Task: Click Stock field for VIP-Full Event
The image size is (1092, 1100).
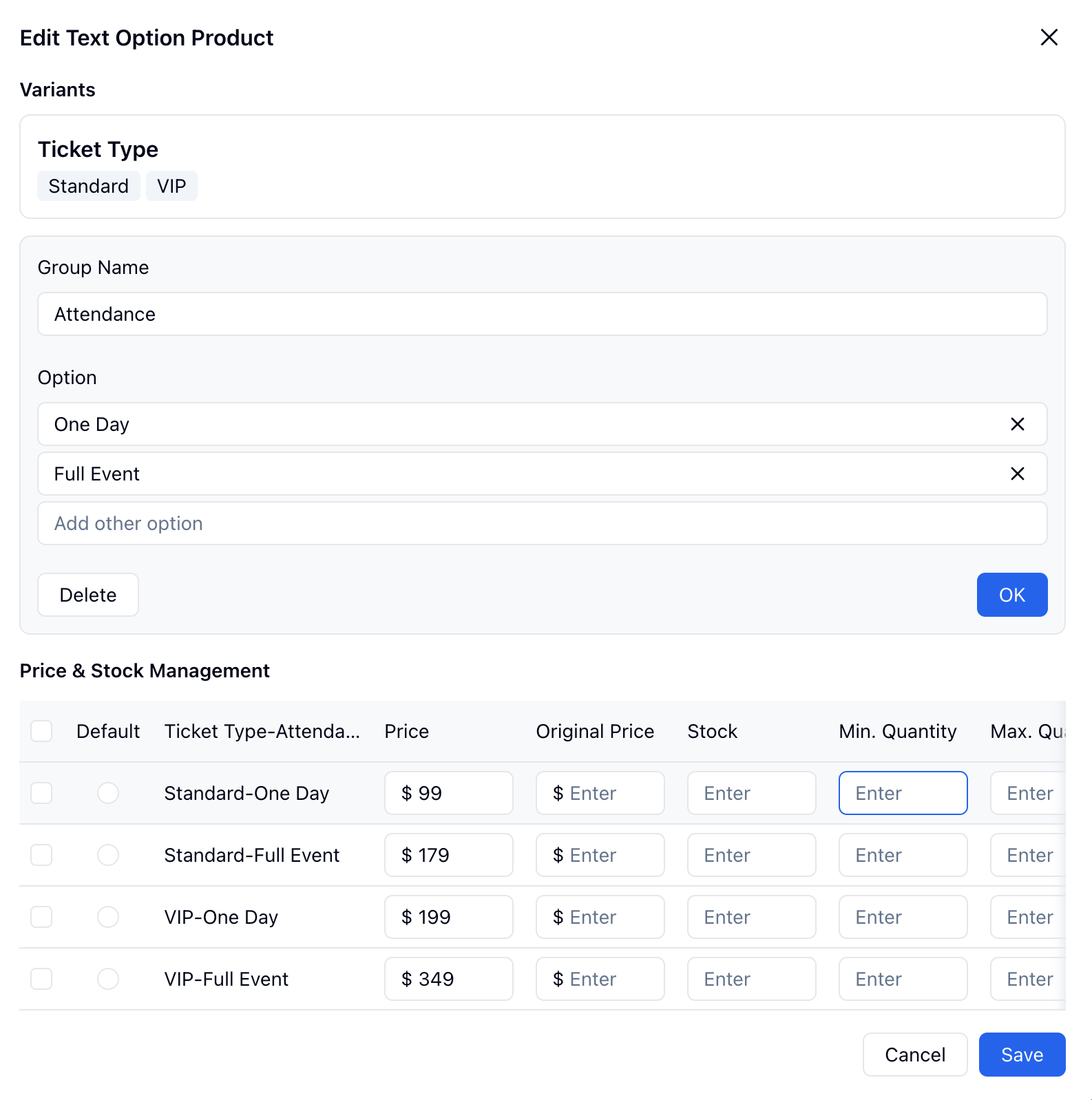Action: coord(752,979)
